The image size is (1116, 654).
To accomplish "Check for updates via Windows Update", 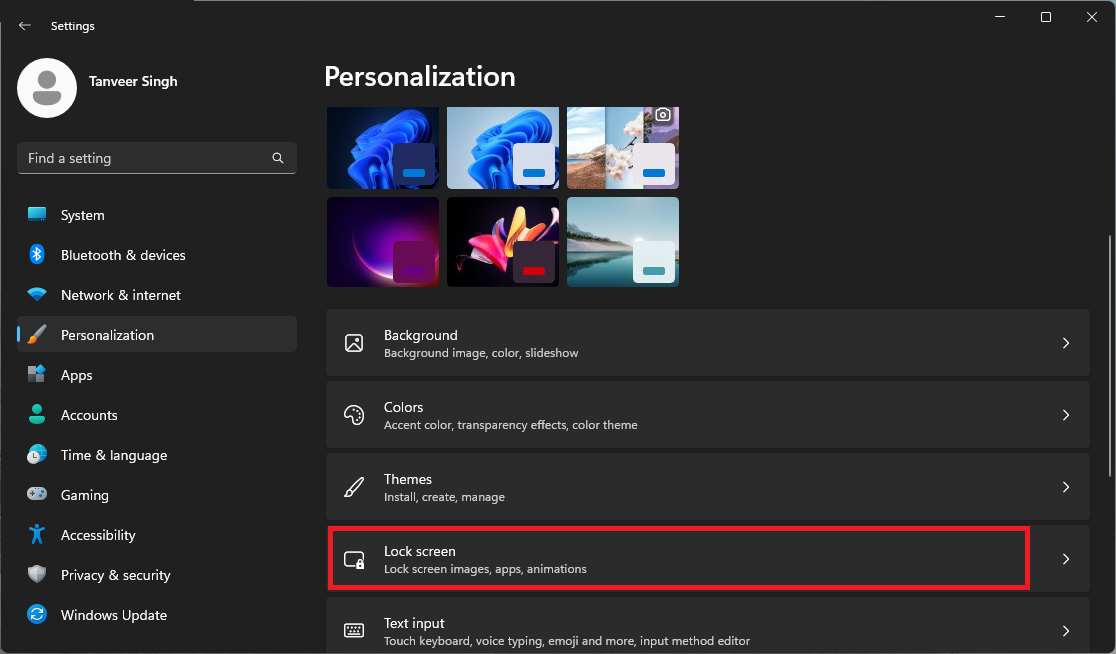I will coord(113,615).
